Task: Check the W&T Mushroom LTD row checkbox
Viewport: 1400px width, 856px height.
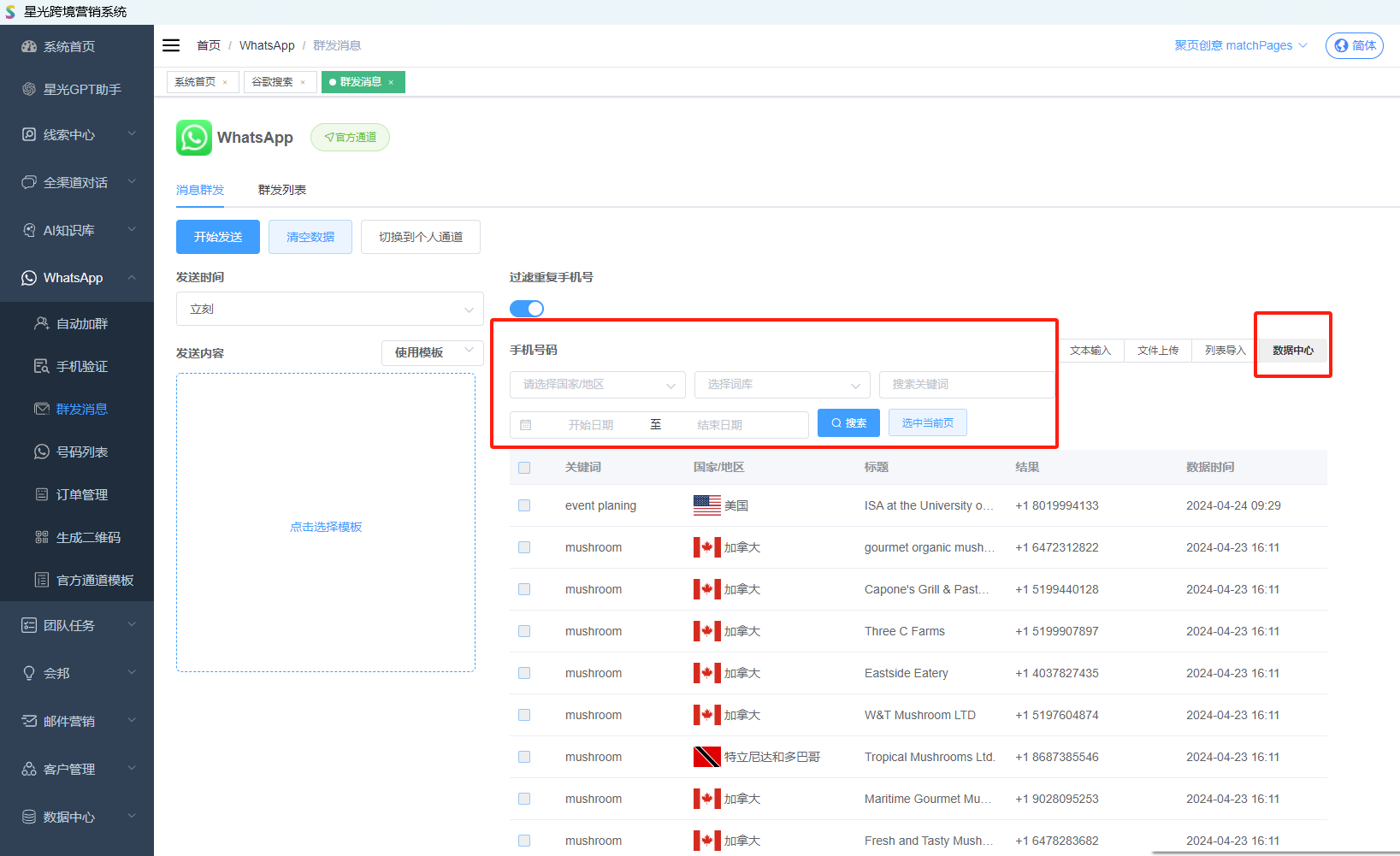Action: [x=524, y=715]
